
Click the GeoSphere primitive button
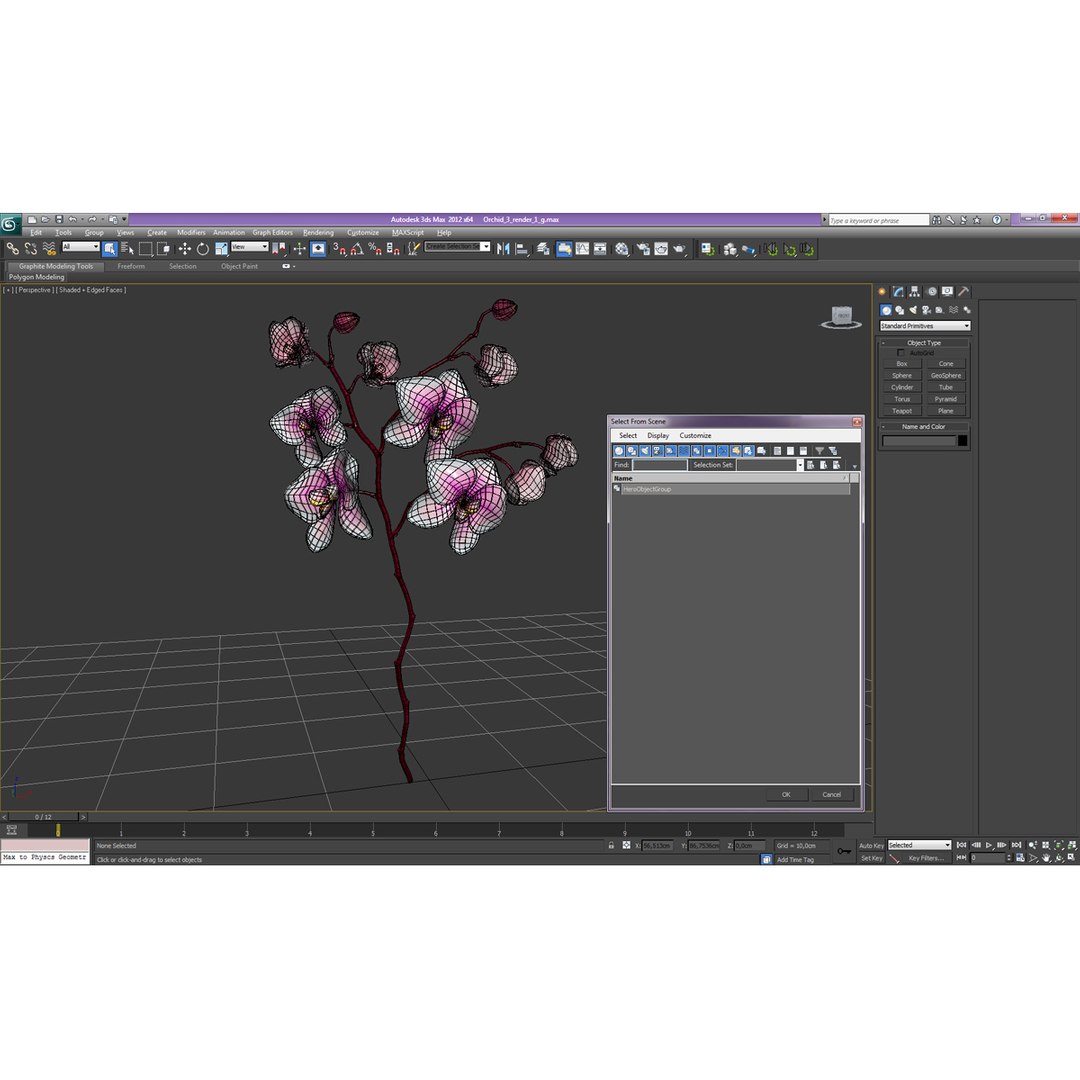pyautogui.click(x=946, y=375)
